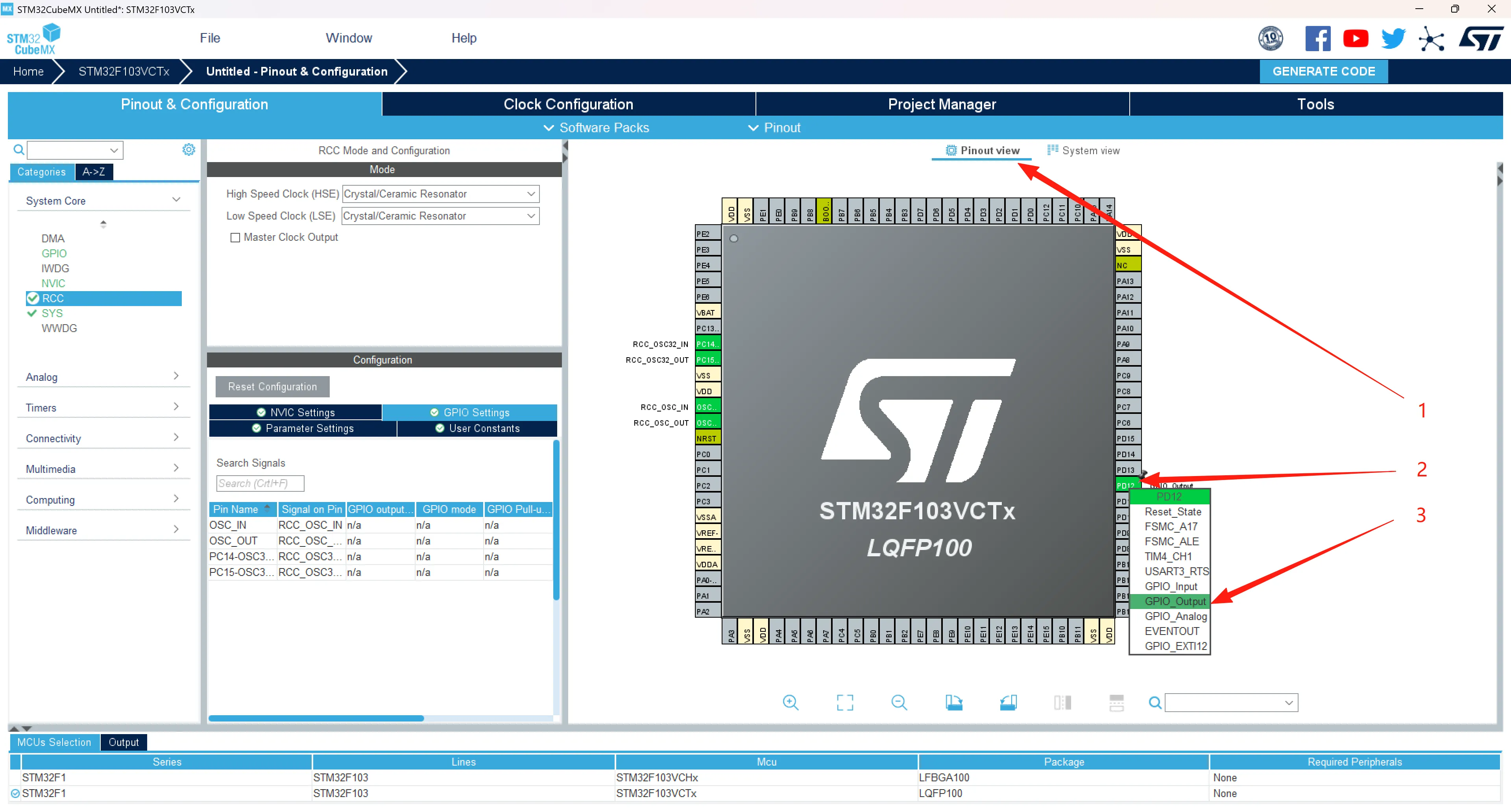Click the horizontal scrollbar under the signals table
Viewport: 1511px width, 812px height.
click(x=316, y=718)
